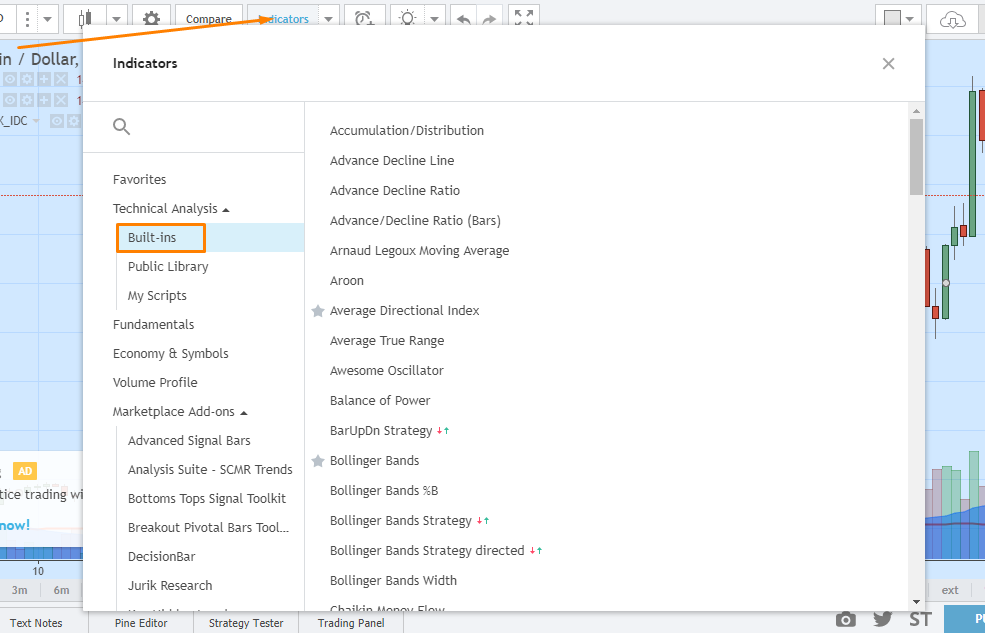This screenshot has height=633, width=985.
Task: Toggle favorite star for Bollinger Bands
Action: pyautogui.click(x=318, y=461)
